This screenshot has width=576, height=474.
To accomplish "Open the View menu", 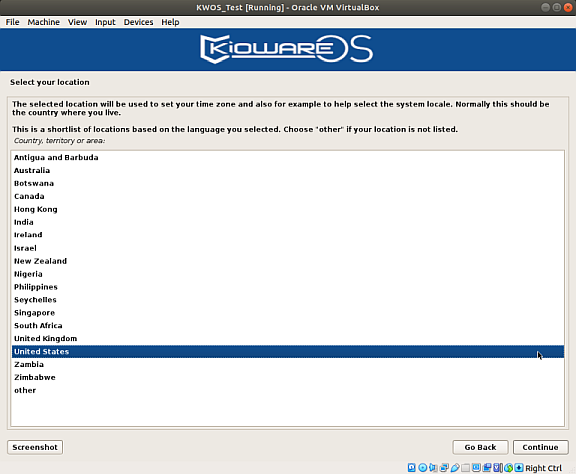I will click(77, 22).
